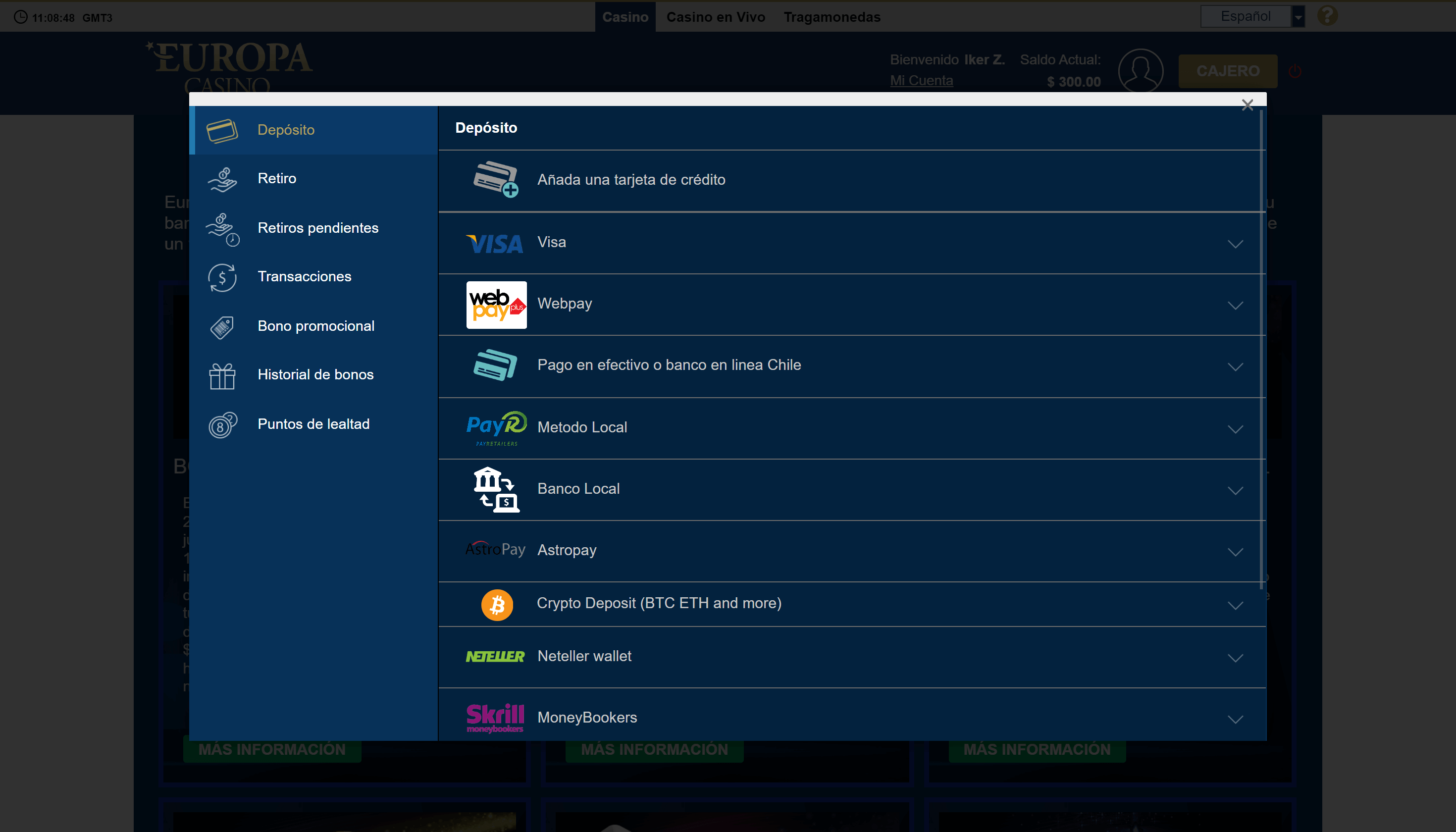Click the clock icon beside the time

point(21,16)
